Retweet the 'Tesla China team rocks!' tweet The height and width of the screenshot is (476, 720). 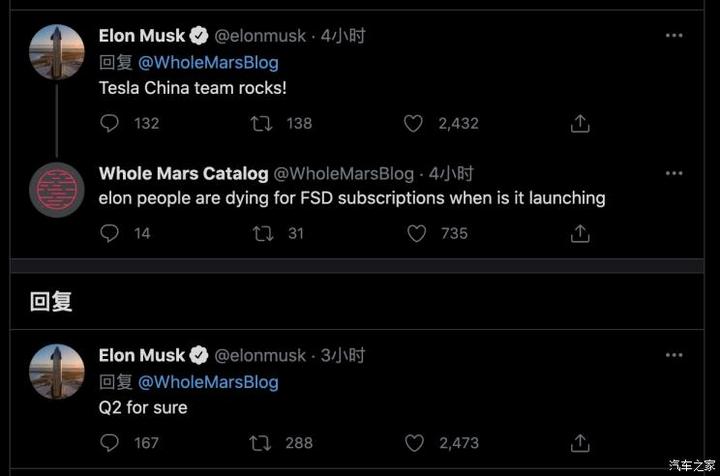point(264,124)
